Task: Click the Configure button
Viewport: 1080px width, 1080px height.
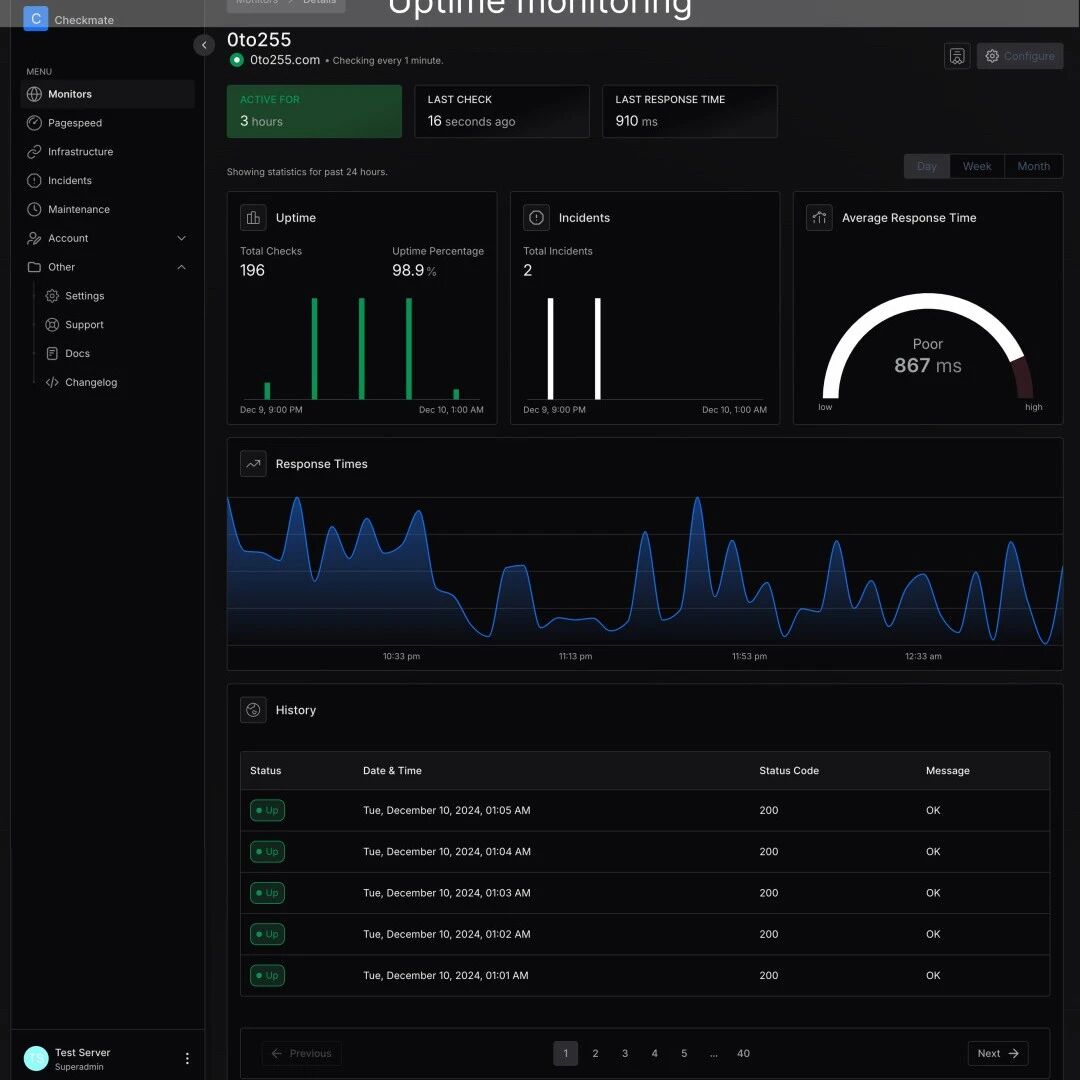Action: pyautogui.click(x=1019, y=56)
